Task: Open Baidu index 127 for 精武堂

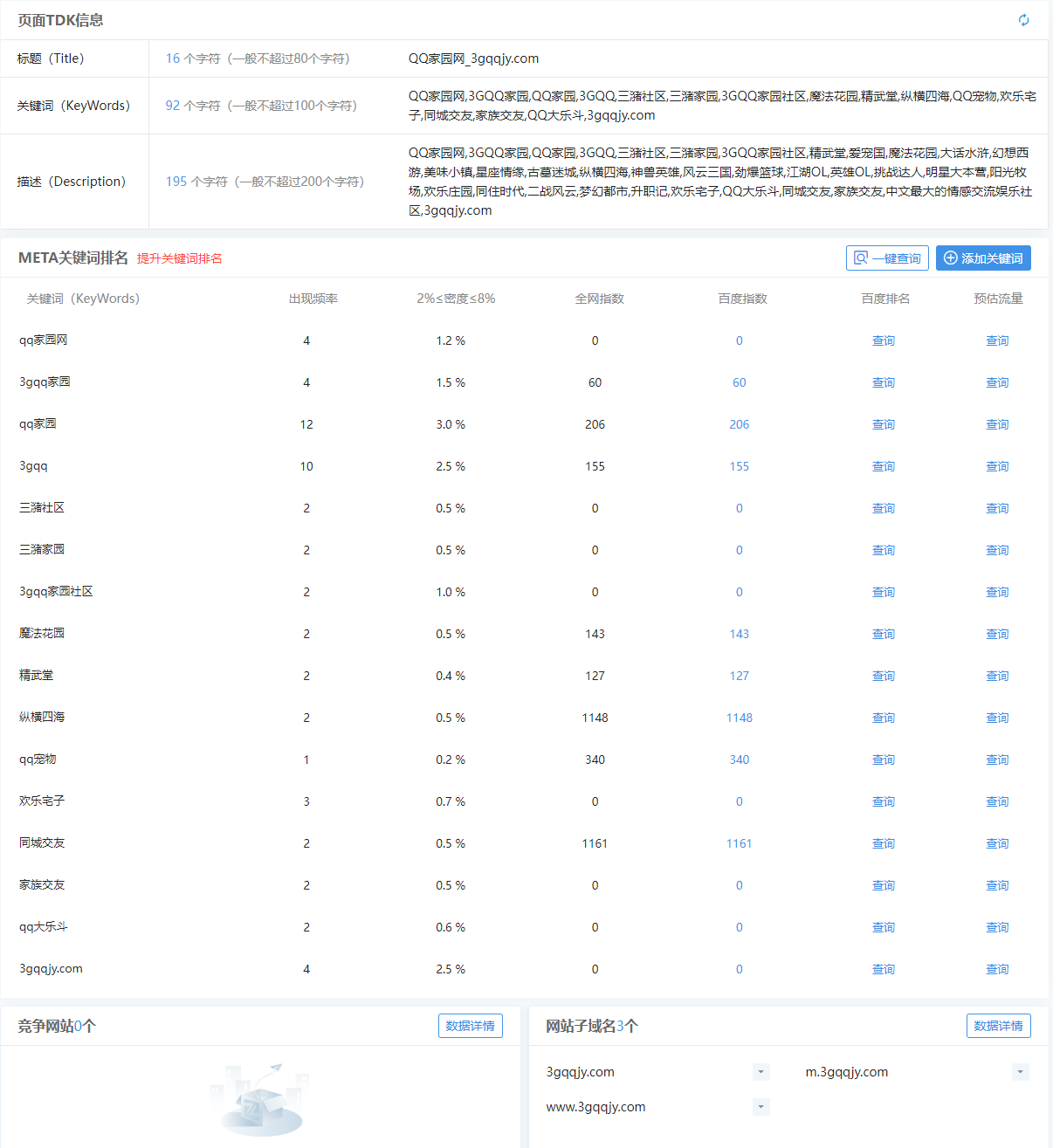Action: pyautogui.click(x=740, y=676)
